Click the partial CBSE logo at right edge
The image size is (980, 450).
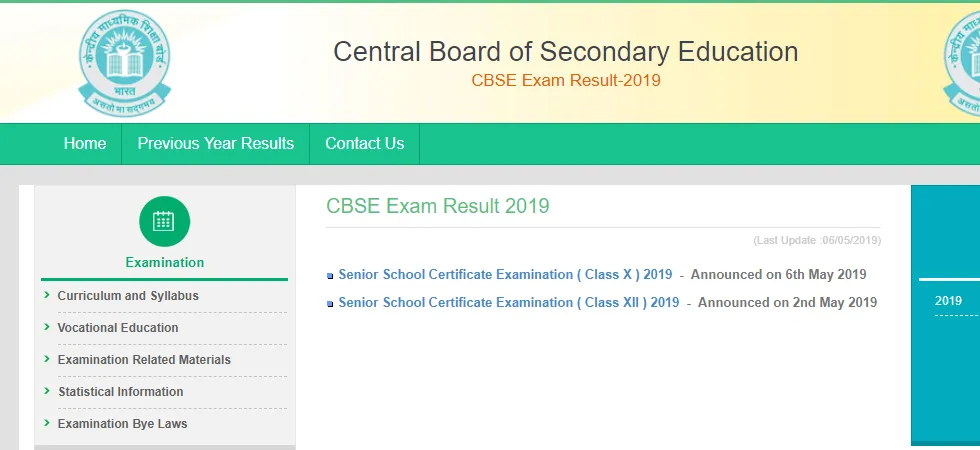coord(961,63)
